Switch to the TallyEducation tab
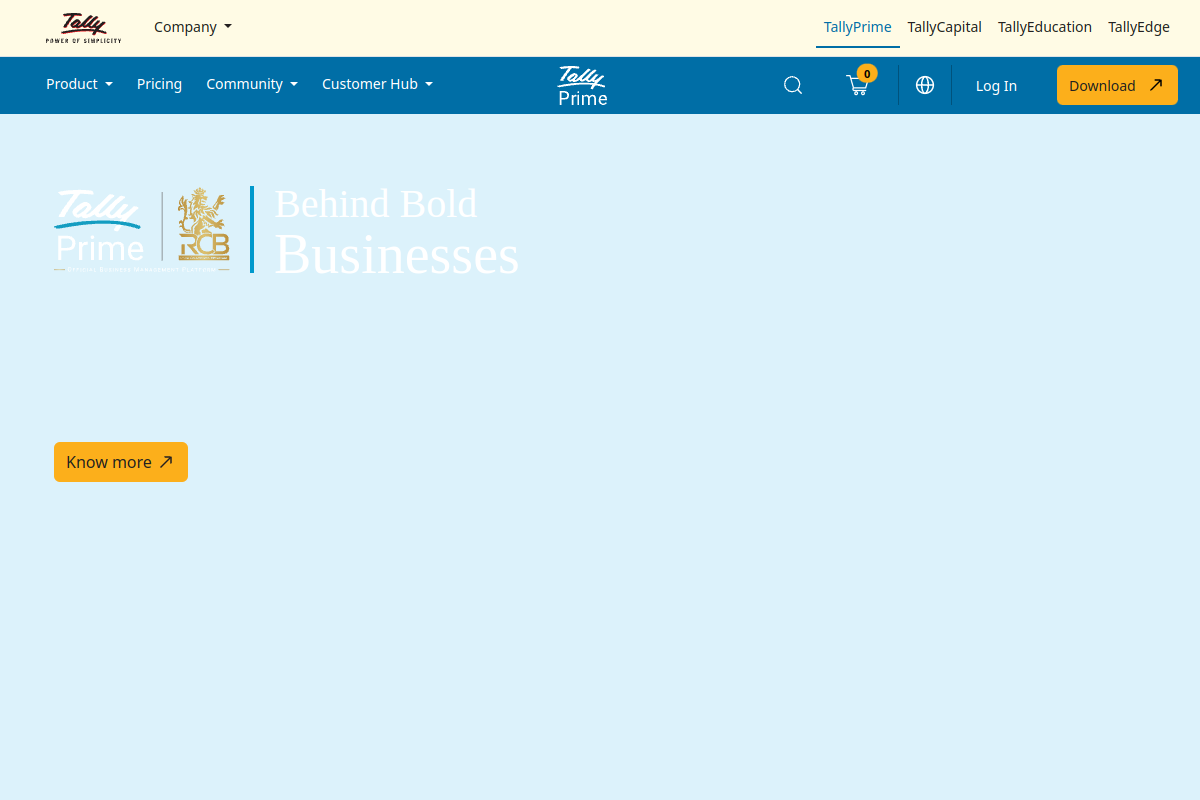Viewport: 1200px width, 800px height. click(x=1045, y=27)
